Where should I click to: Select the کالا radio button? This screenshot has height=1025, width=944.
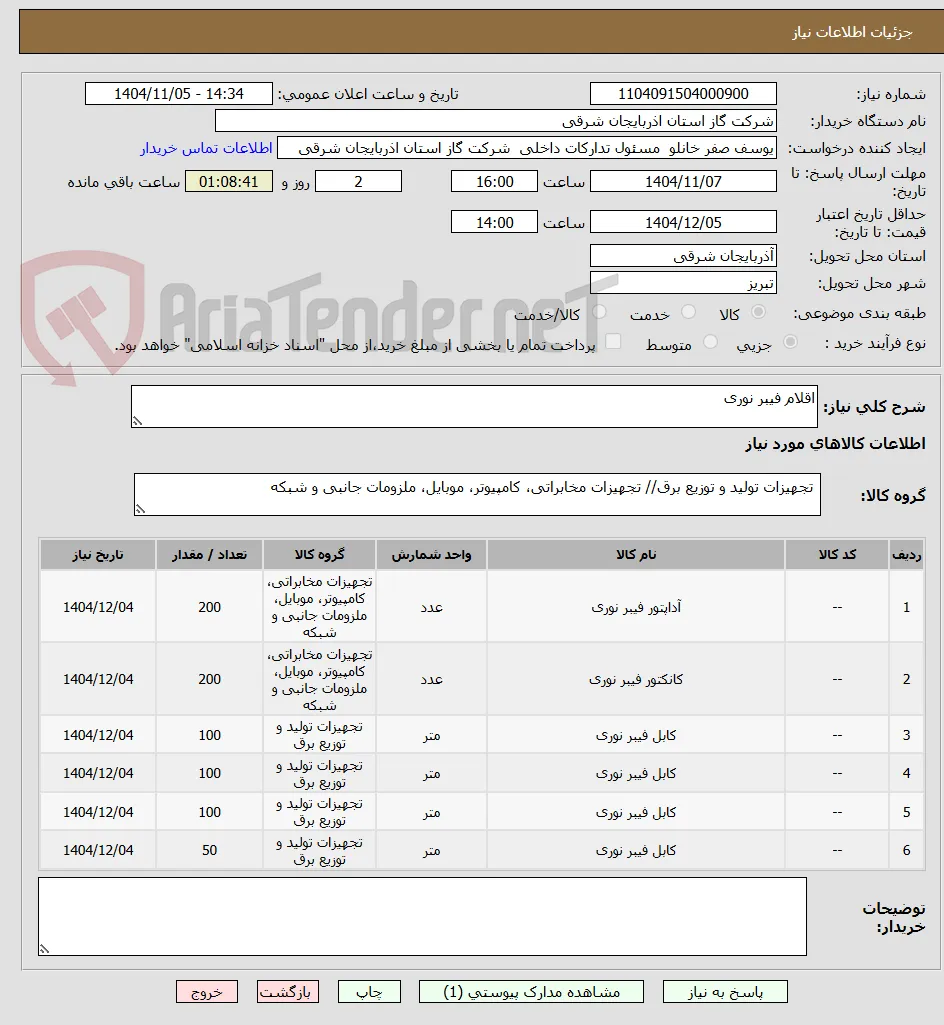click(x=758, y=312)
